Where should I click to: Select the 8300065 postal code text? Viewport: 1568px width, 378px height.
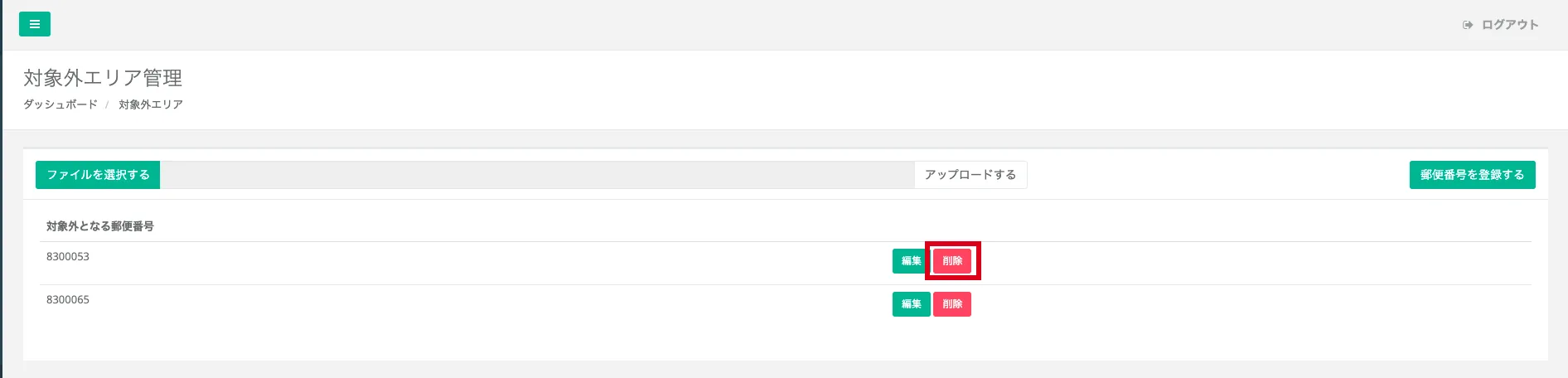(x=68, y=300)
